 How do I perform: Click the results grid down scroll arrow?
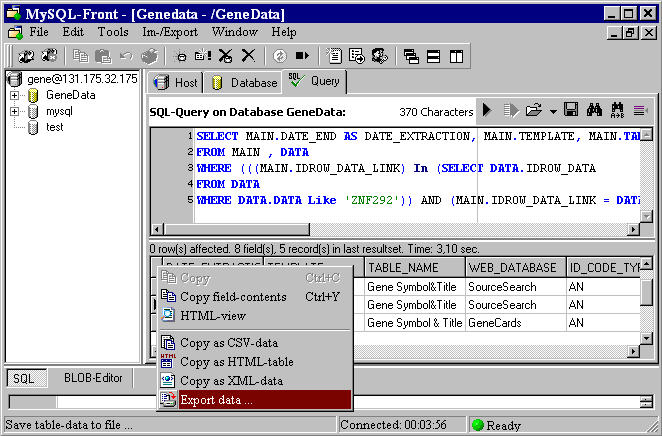(x=646, y=338)
